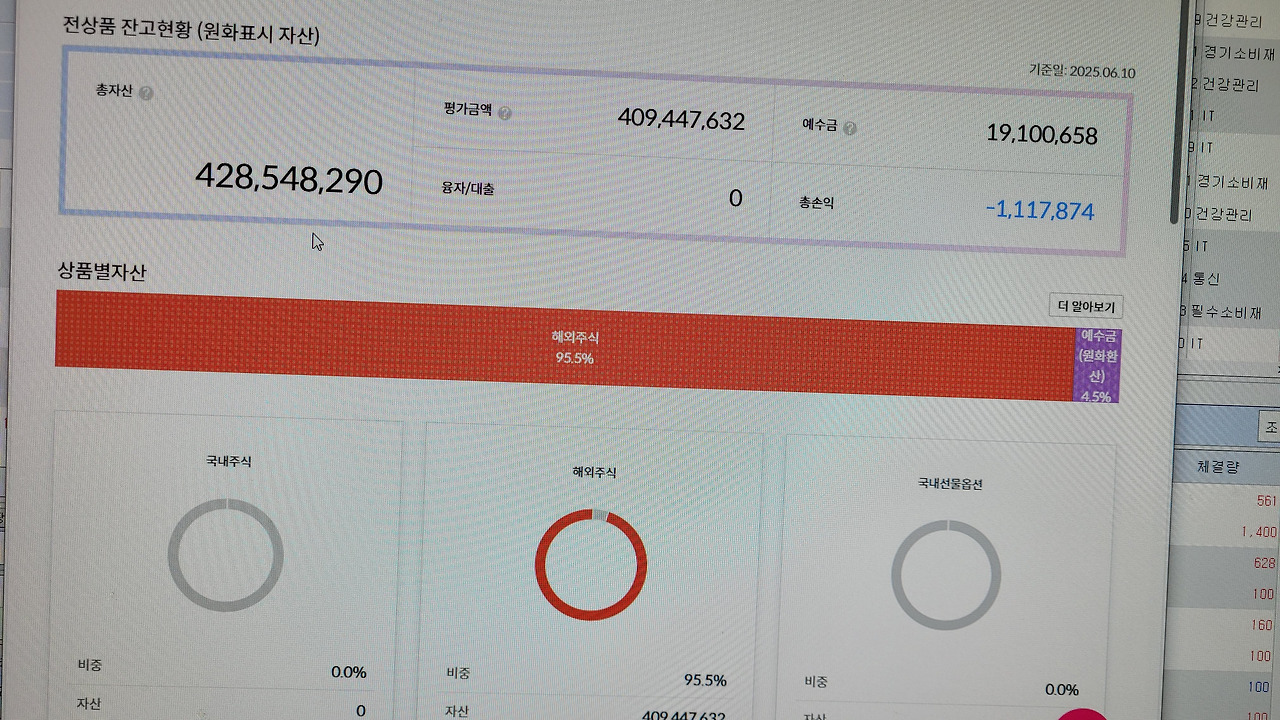This screenshot has width=1280, height=720.
Task: Click the 필수소비재 row in the background sector list
Action: [1225, 311]
